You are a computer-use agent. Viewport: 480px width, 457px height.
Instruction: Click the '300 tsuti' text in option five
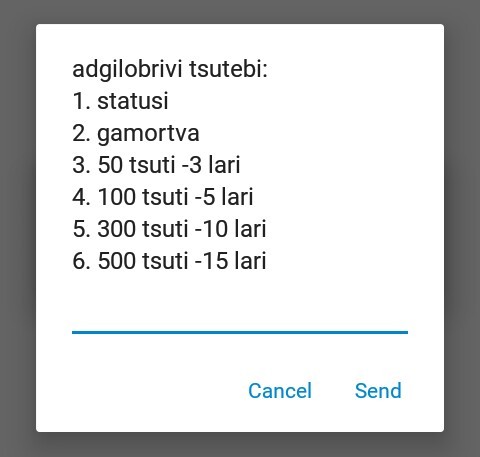tap(143, 229)
